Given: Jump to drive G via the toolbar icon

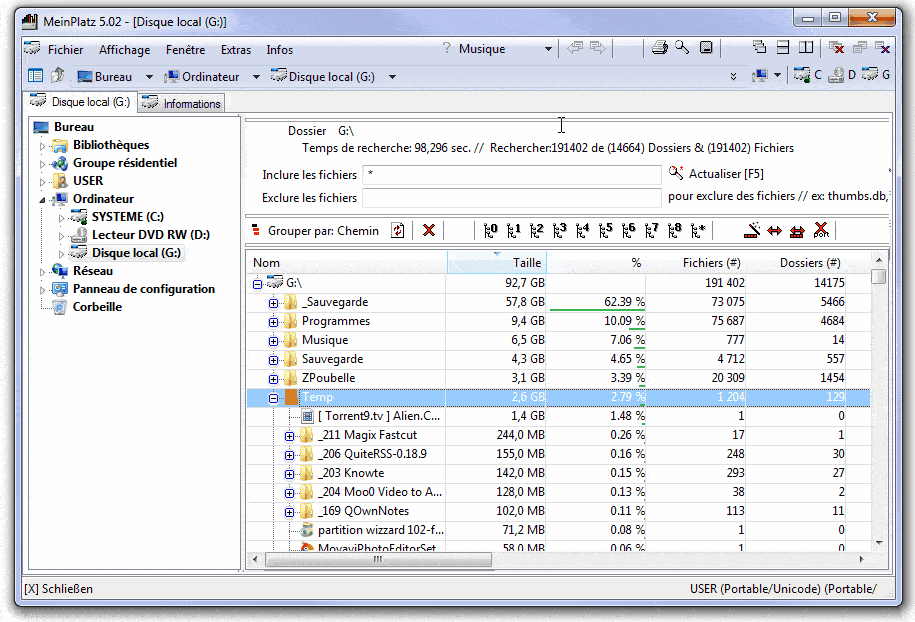Looking at the screenshot, I should pos(876,75).
